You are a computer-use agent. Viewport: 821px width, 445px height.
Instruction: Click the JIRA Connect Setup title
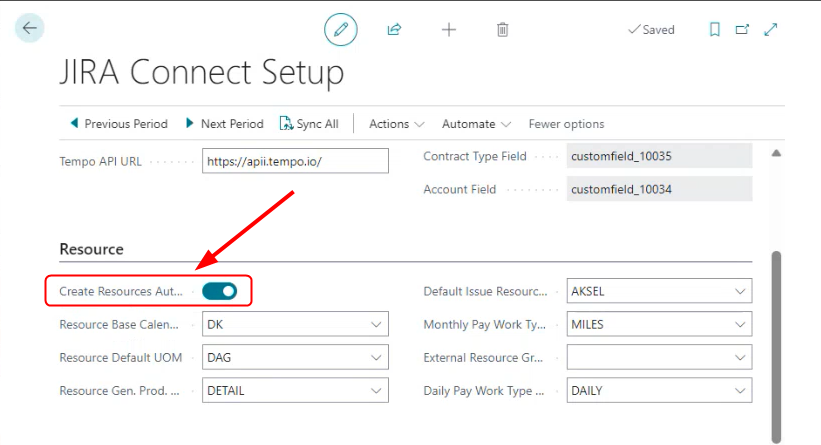tap(202, 72)
